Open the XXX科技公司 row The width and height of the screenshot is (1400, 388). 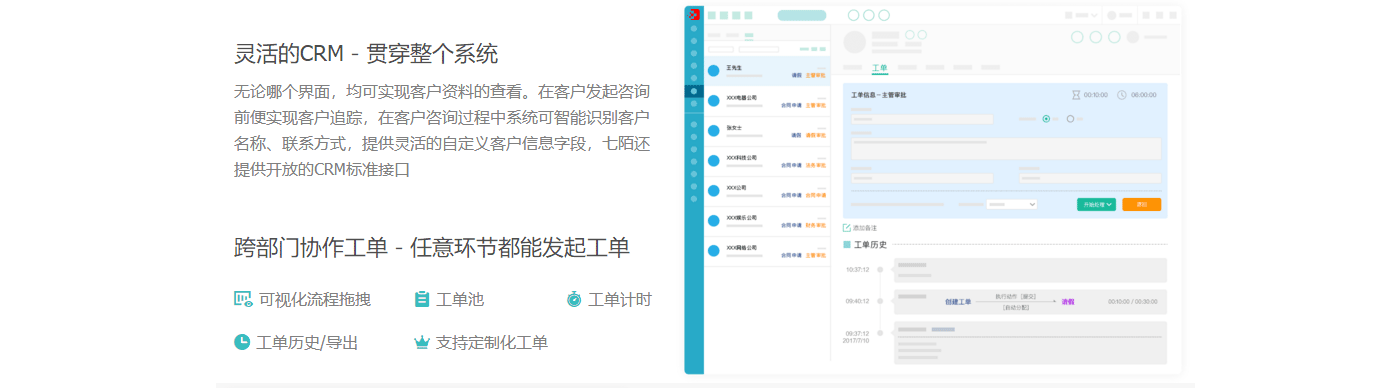[767, 161]
